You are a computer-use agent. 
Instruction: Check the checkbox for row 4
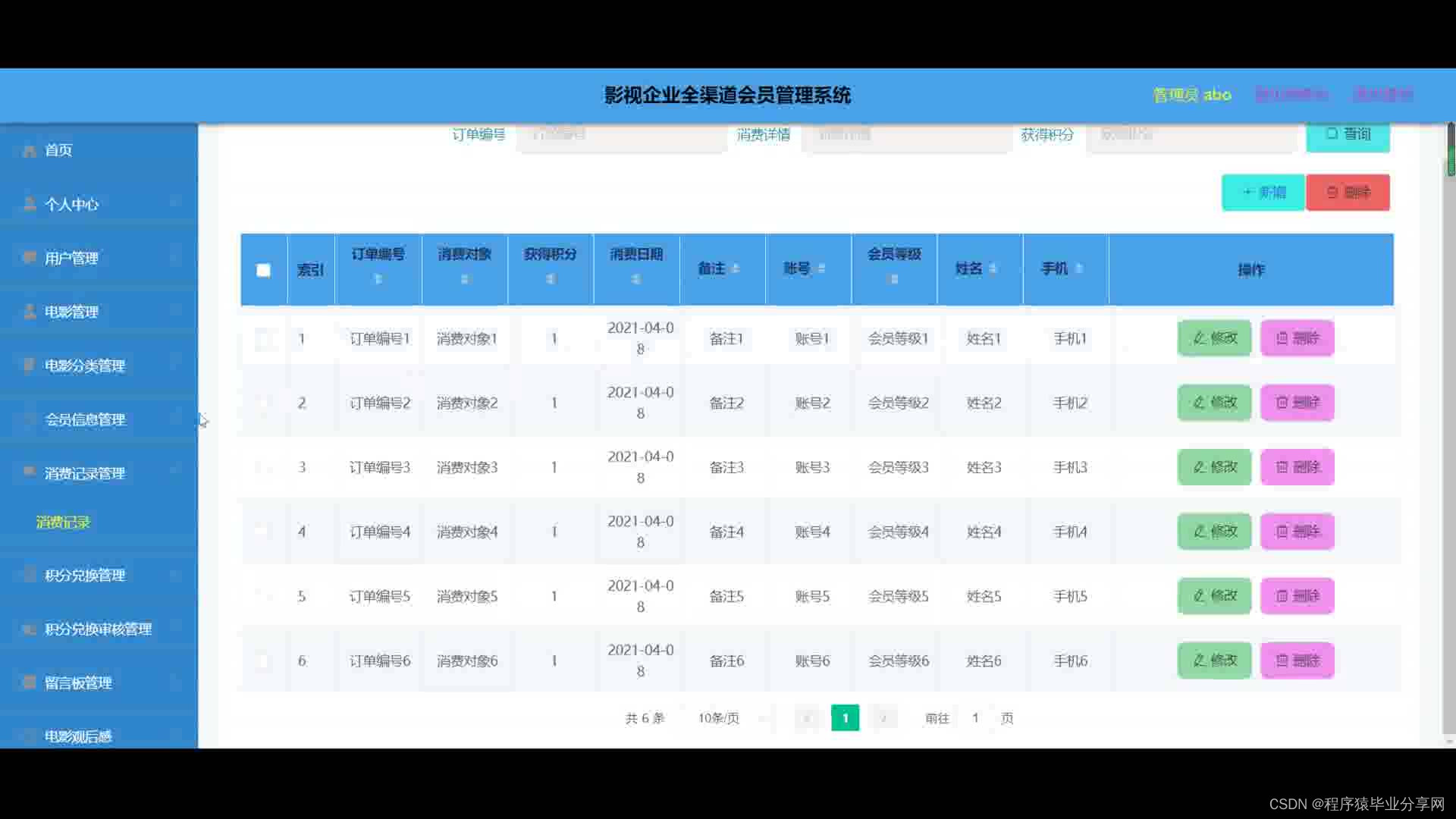(263, 532)
